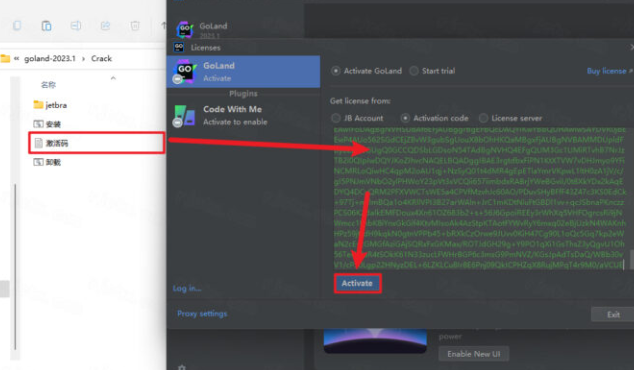Click the share icon in Explorer toolbar
This screenshot has height=370, width=634.
click(105, 26)
